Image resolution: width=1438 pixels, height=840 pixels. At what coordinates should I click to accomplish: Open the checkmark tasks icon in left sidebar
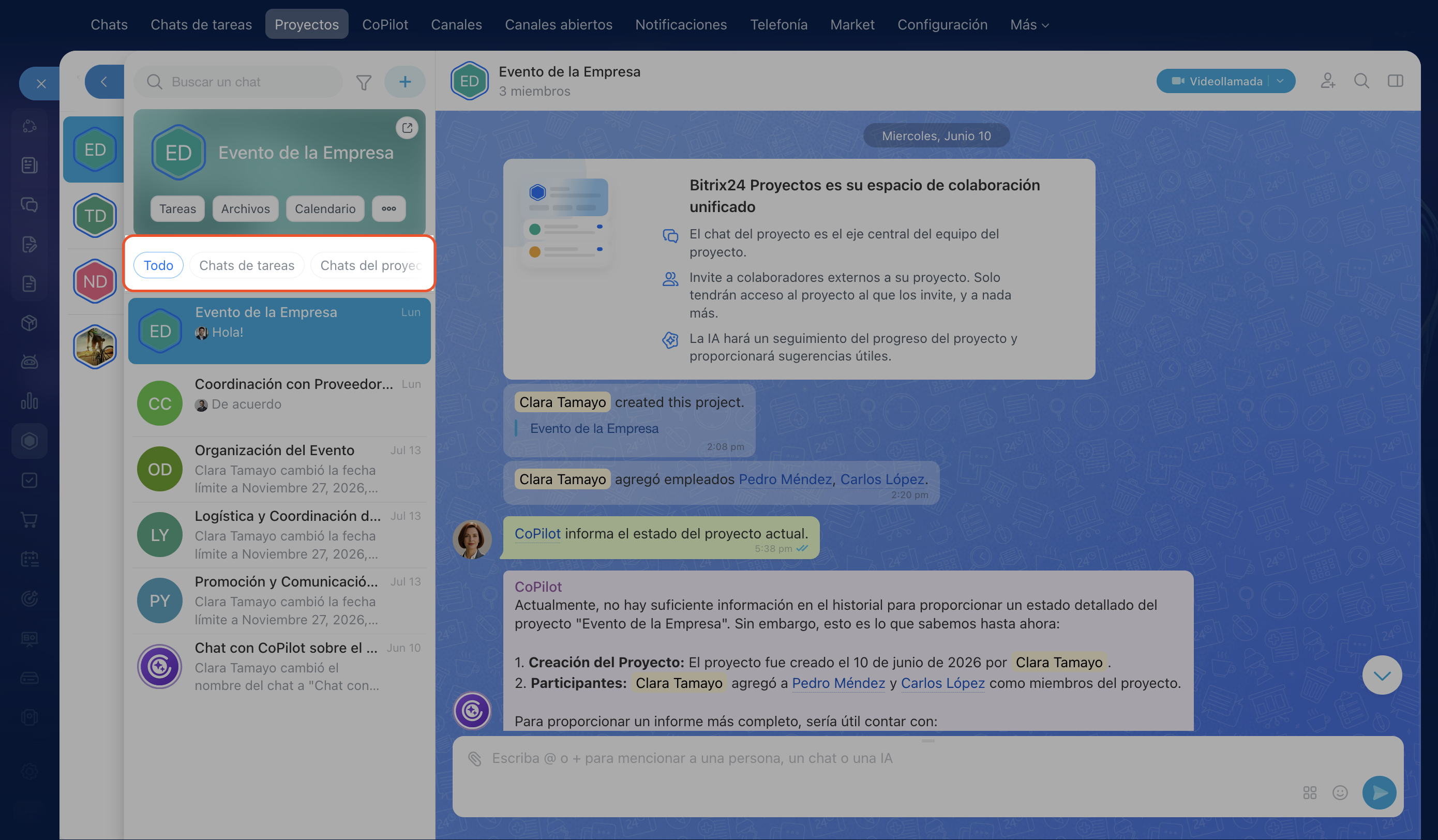(x=29, y=481)
